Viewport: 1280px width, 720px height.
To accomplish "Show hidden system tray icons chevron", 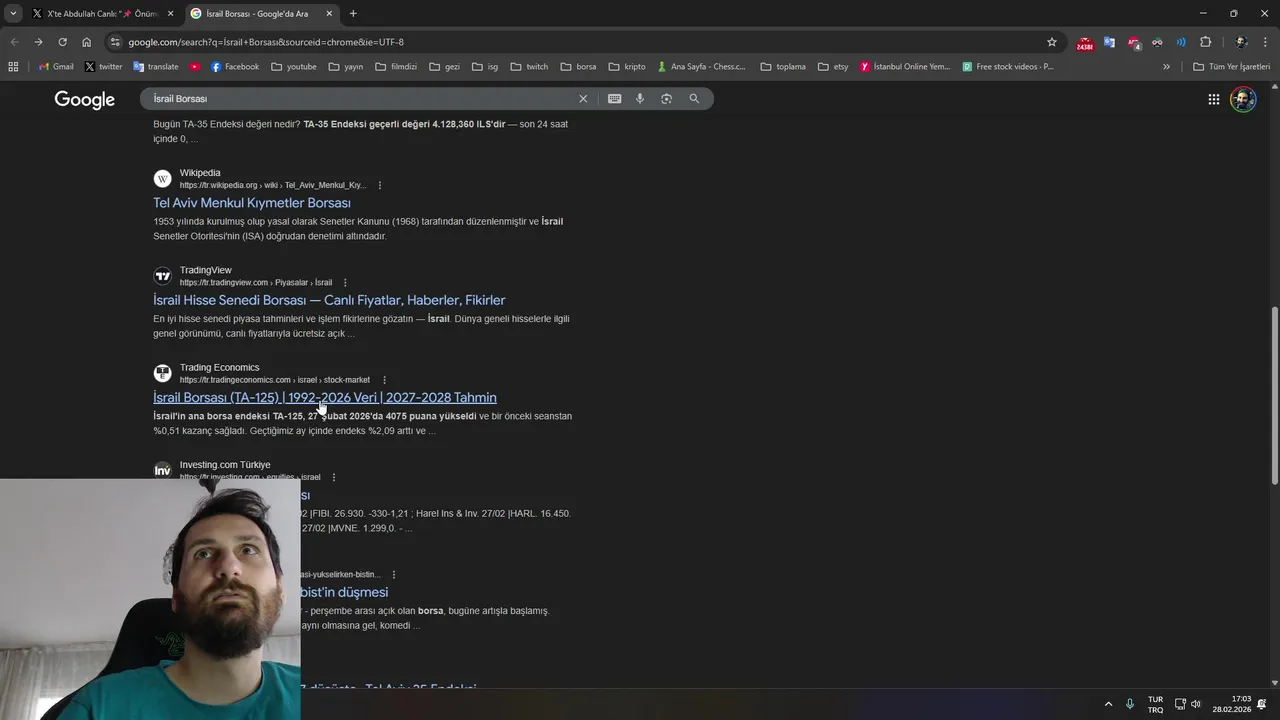I will point(1108,704).
